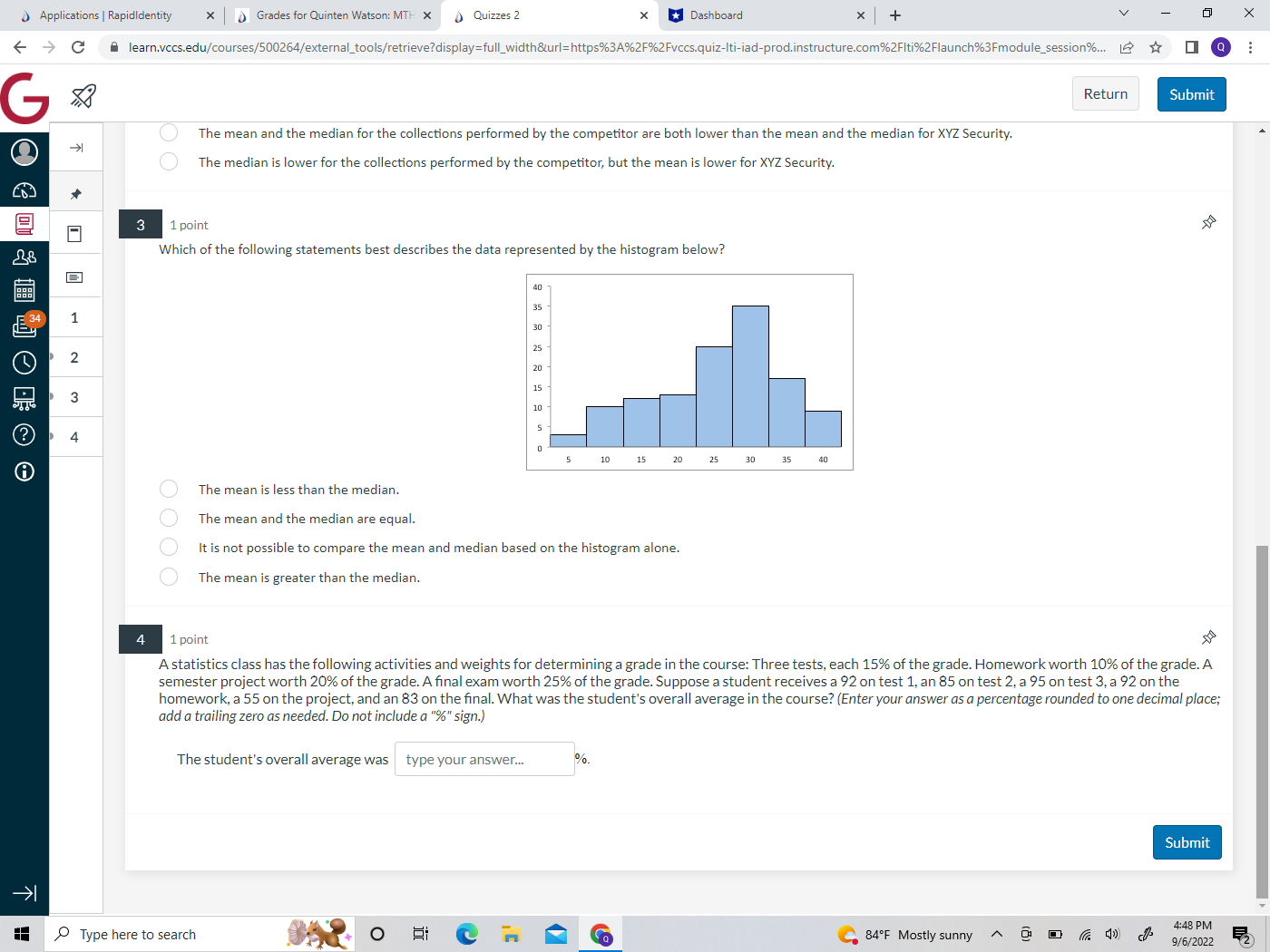The width and height of the screenshot is (1270, 952).
Task: Click the browser address bar URL
Action: coord(617,47)
